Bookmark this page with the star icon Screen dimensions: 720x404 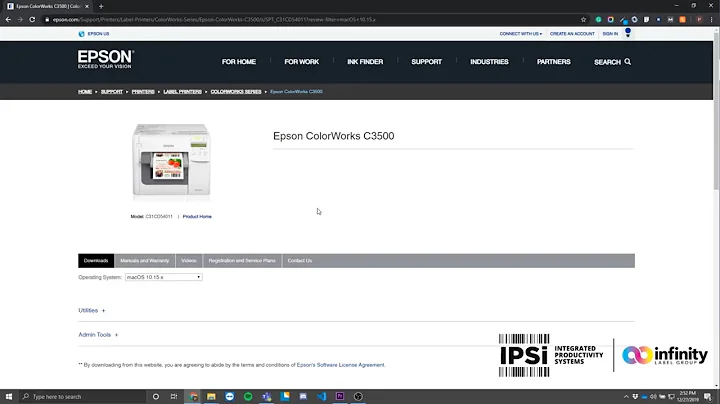[x=583, y=20]
